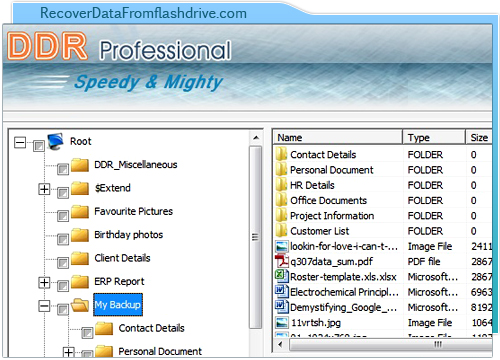Click file list horizontal scroll left arrow

pyautogui.click(x=280, y=344)
